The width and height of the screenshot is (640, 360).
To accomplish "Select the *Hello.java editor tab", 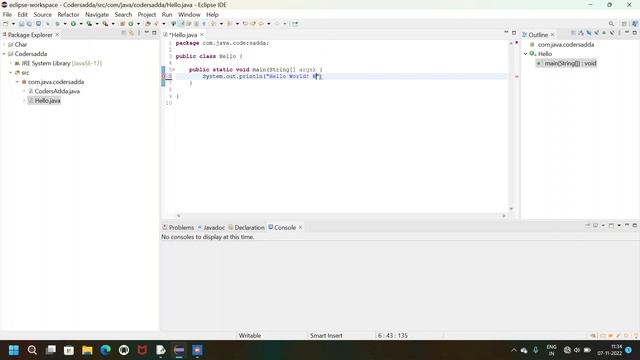I will pos(182,35).
